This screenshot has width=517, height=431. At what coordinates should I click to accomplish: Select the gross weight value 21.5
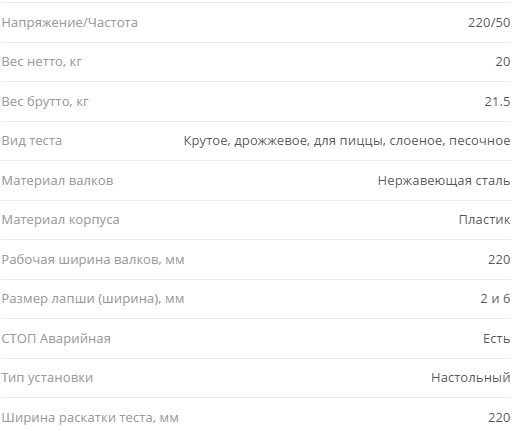497,102
